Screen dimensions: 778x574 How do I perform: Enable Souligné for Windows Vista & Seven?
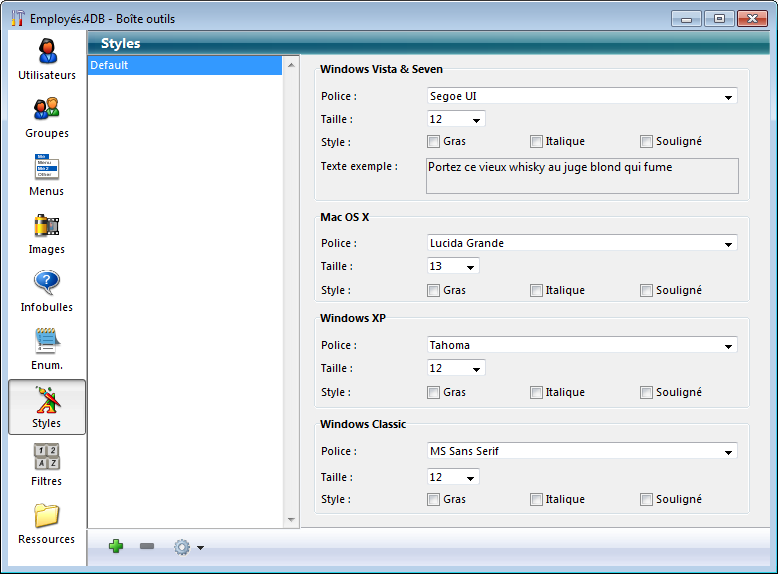646,141
